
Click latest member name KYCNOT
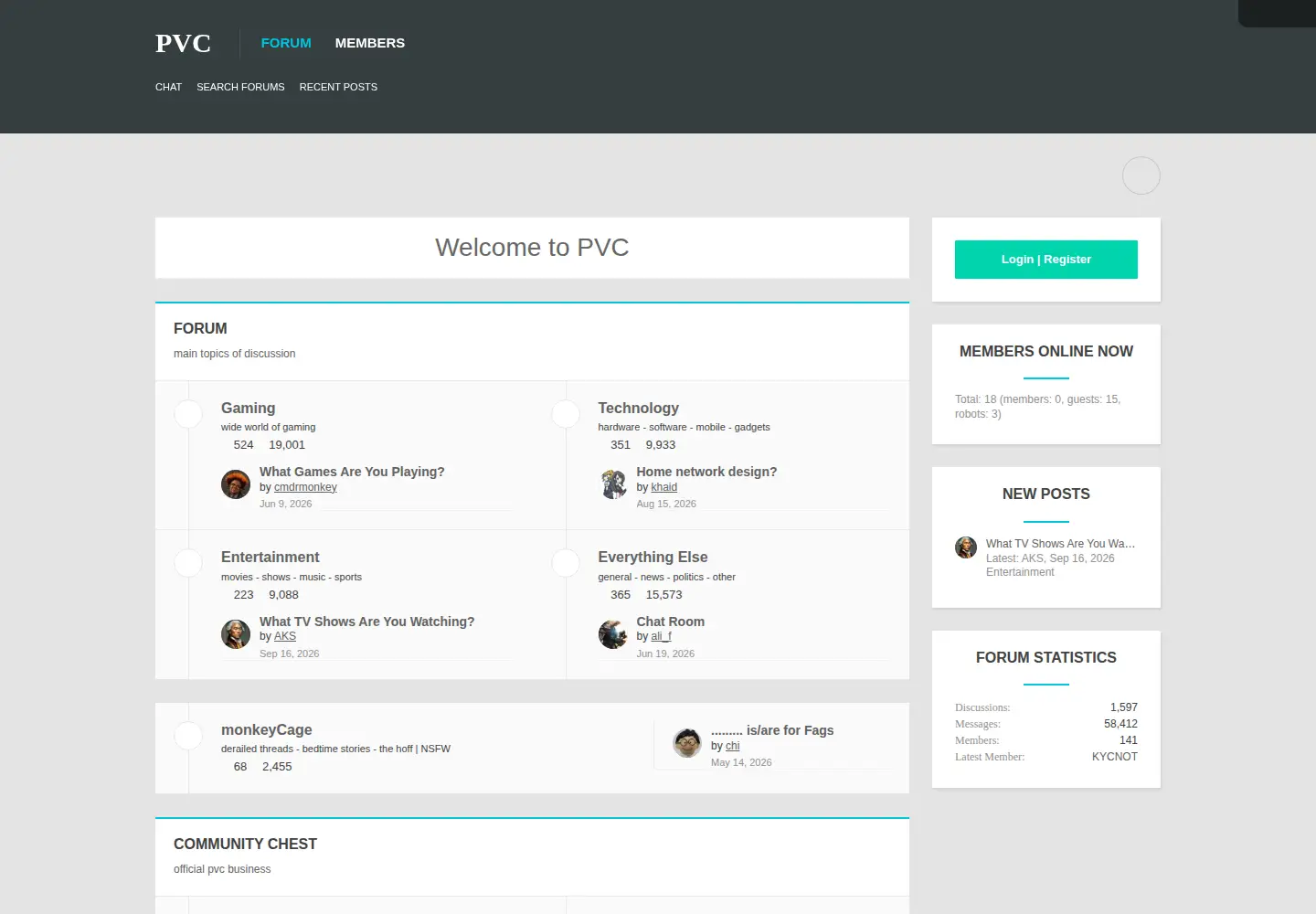pos(1115,757)
